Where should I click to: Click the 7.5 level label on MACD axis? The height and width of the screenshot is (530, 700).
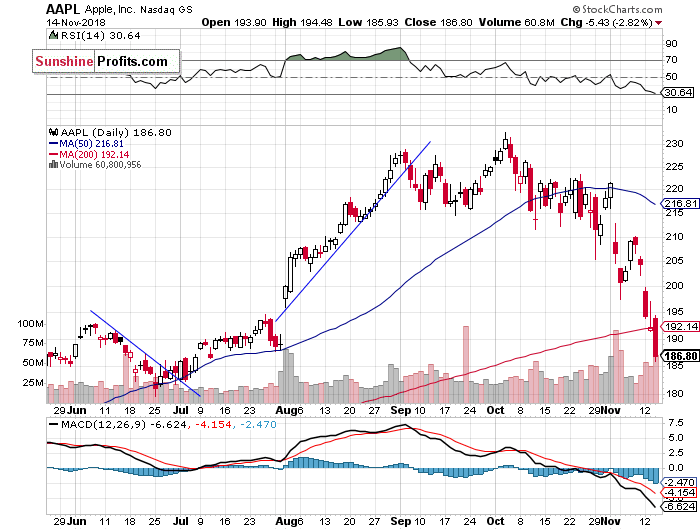675,423
